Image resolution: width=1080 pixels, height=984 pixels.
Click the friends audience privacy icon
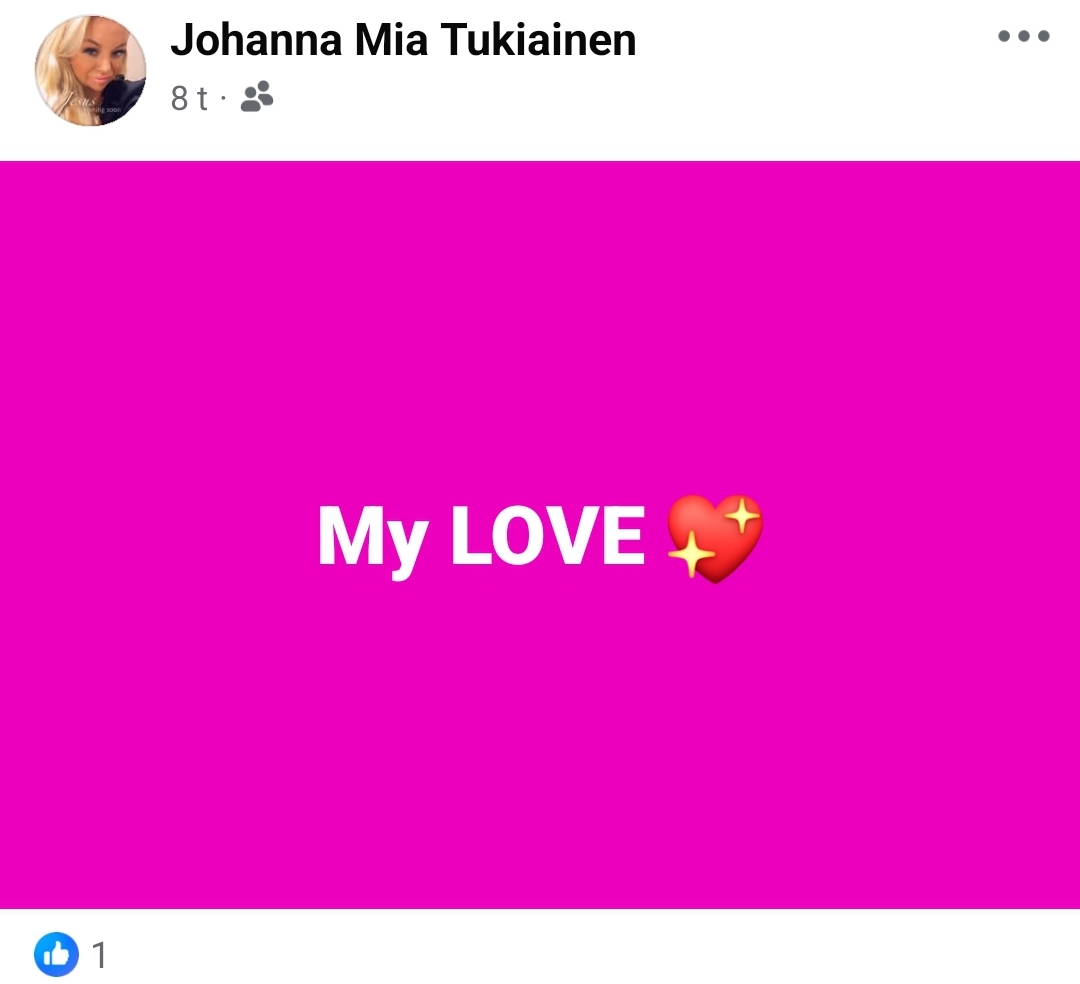[257, 96]
